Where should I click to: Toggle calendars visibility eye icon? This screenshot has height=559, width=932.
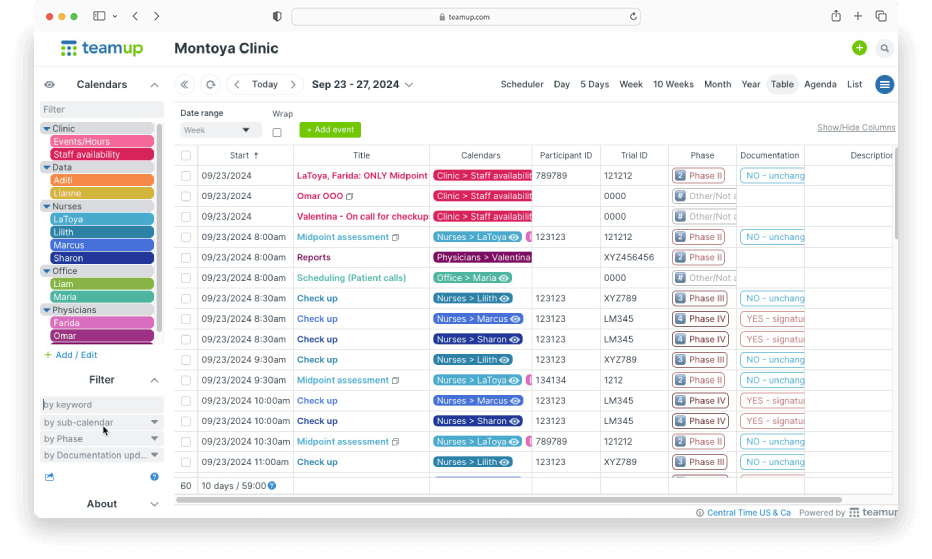50,85
